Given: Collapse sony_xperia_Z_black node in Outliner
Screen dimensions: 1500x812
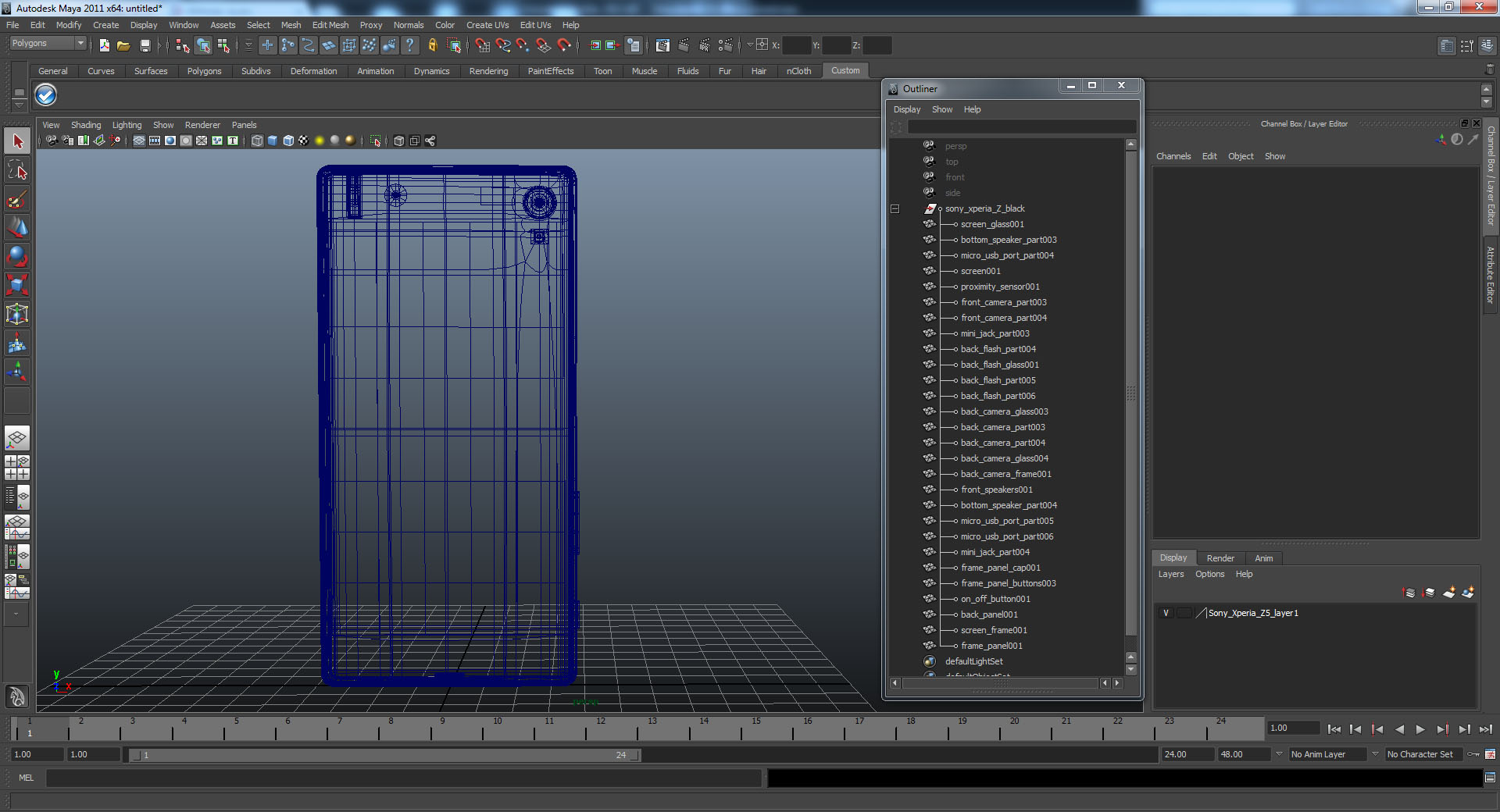Looking at the screenshot, I should (x=895, y=208).
